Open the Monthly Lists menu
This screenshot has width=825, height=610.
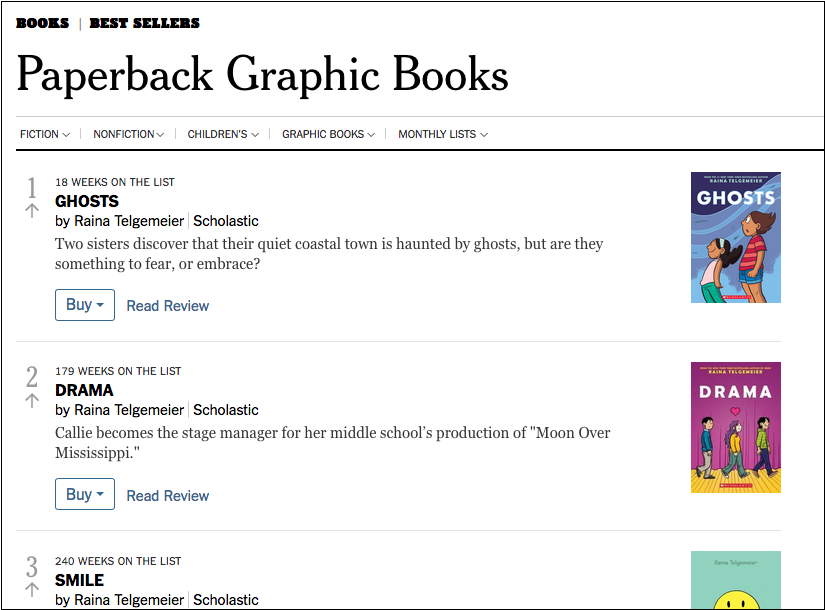coord(443,134)
